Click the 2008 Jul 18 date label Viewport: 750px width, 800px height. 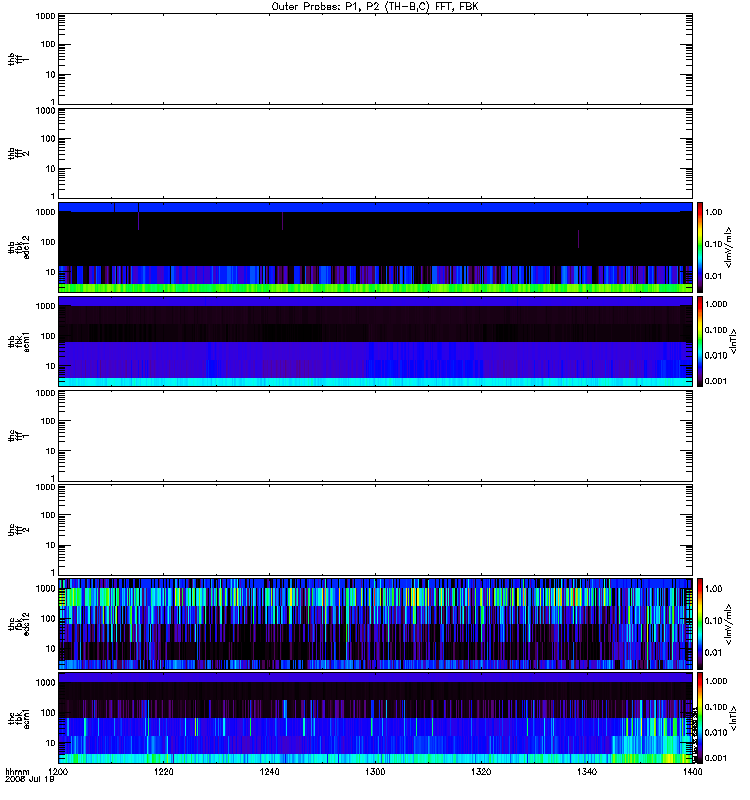(x=30, y=779)
